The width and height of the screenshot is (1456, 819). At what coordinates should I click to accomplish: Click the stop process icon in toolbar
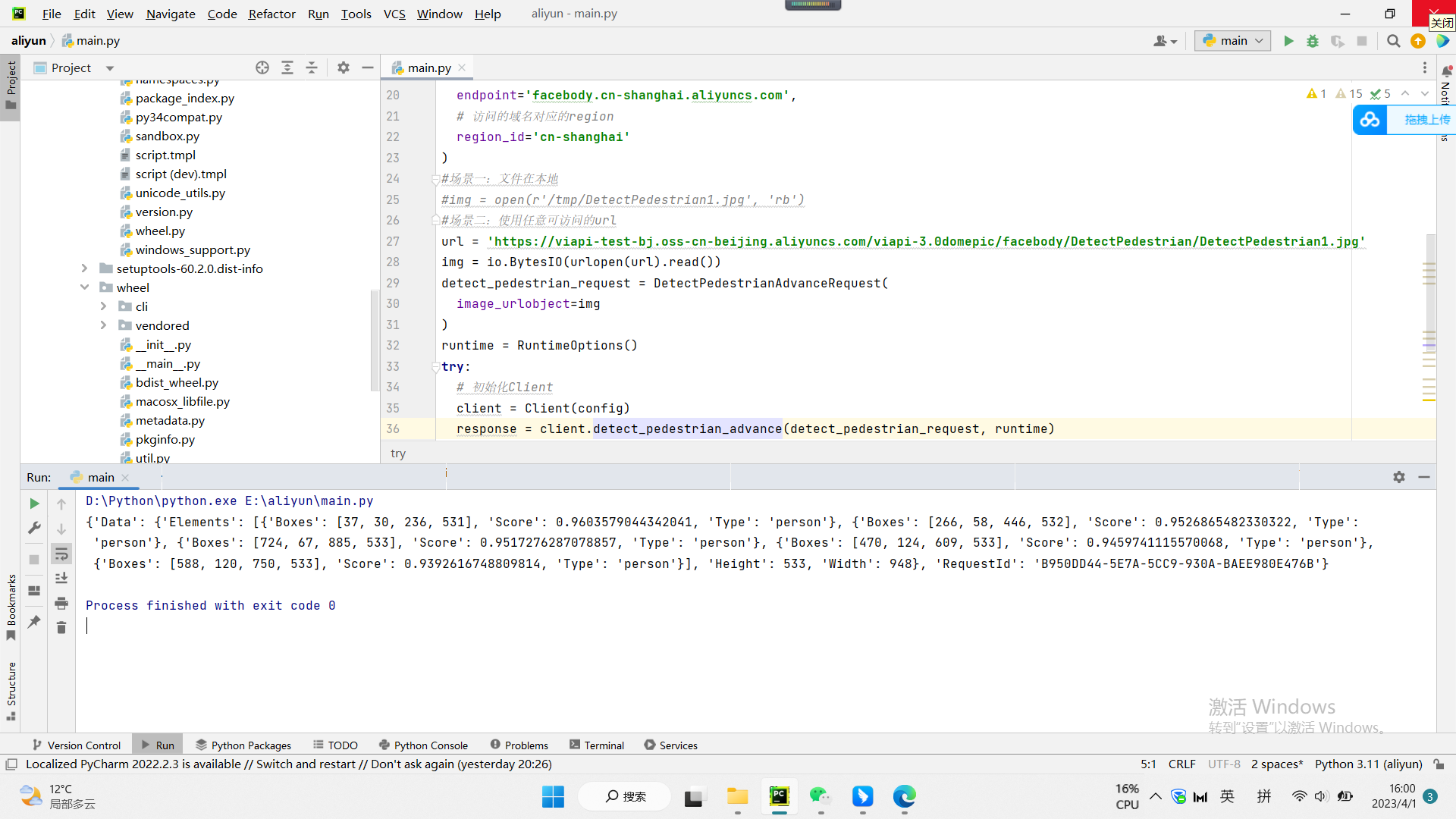tap(1362, 41)
